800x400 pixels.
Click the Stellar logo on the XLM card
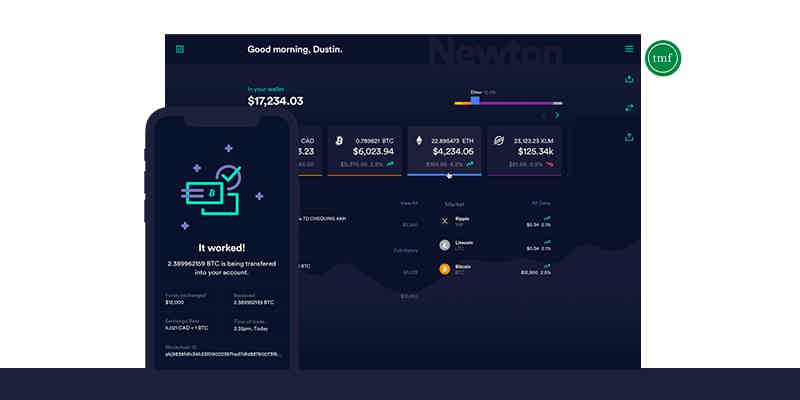coord(498,140)
